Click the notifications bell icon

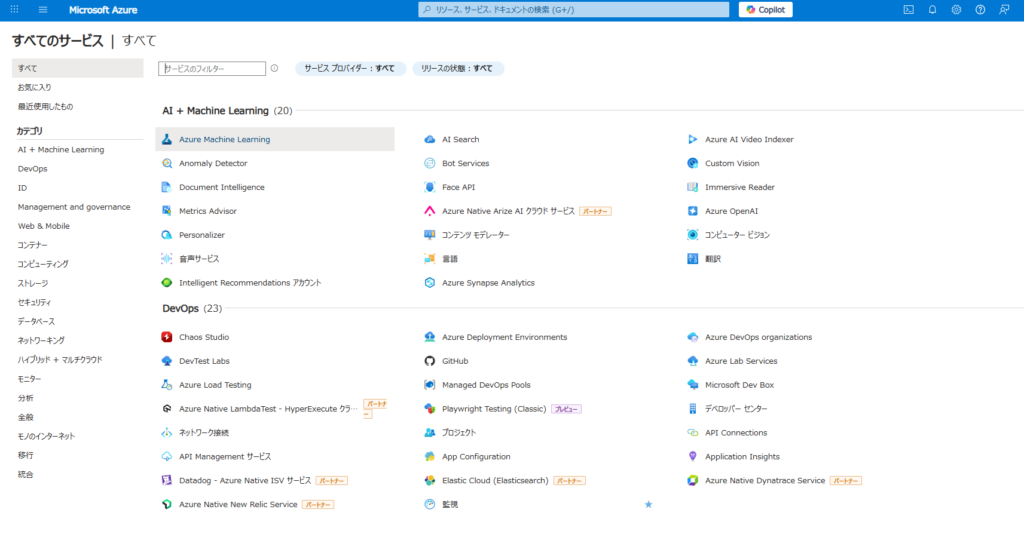[933, 10]
